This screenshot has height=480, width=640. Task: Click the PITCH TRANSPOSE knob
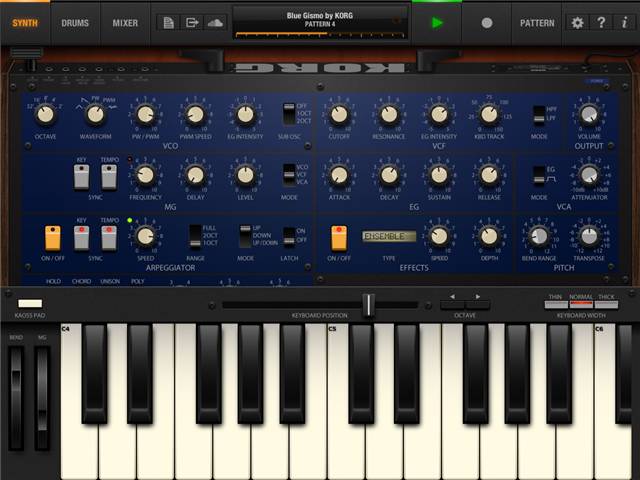589,236
